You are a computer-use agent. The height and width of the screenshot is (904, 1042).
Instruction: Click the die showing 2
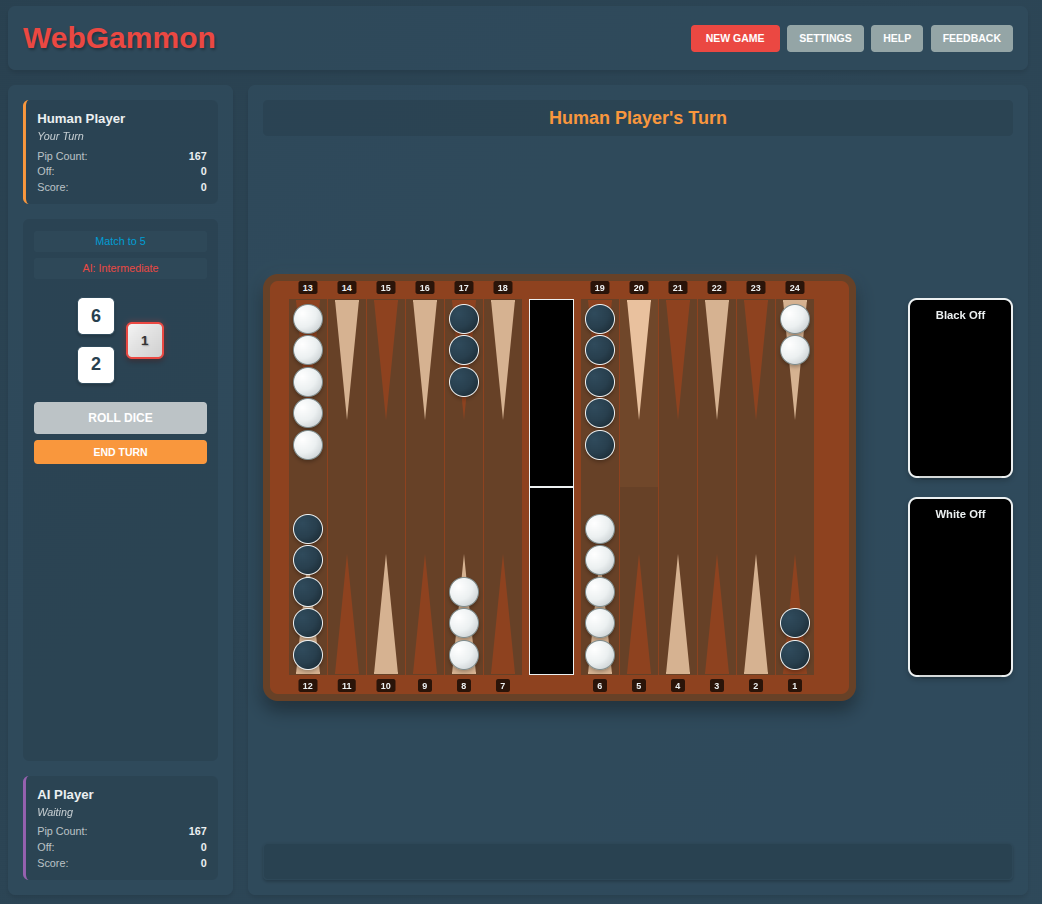(x=96, y=365)
